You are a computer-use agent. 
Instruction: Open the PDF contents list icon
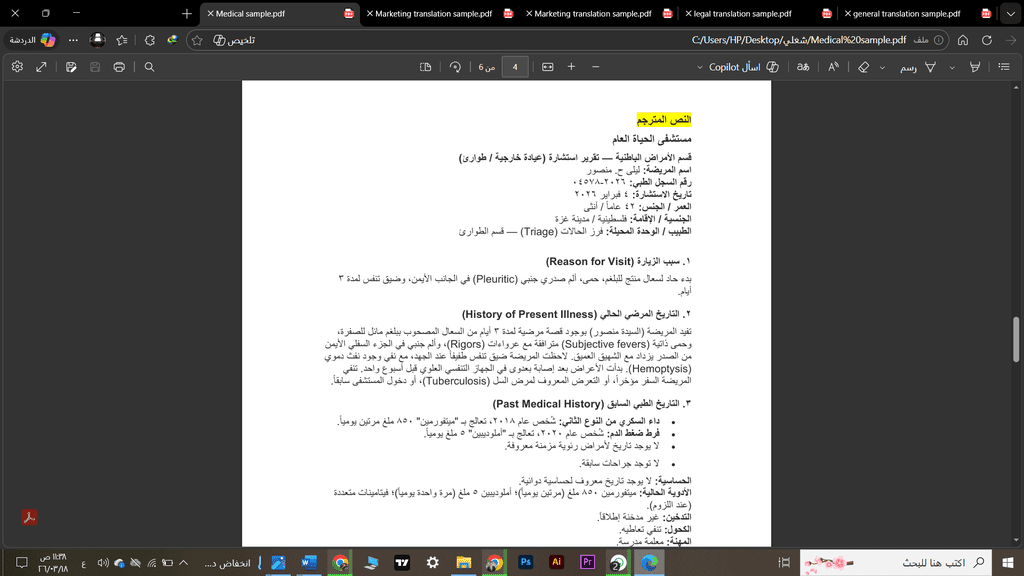point(1004,67)
